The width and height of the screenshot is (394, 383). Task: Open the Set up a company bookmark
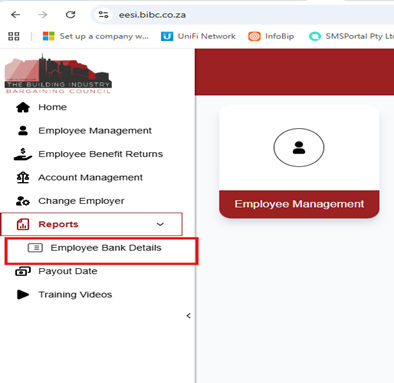tap(96, 36)
